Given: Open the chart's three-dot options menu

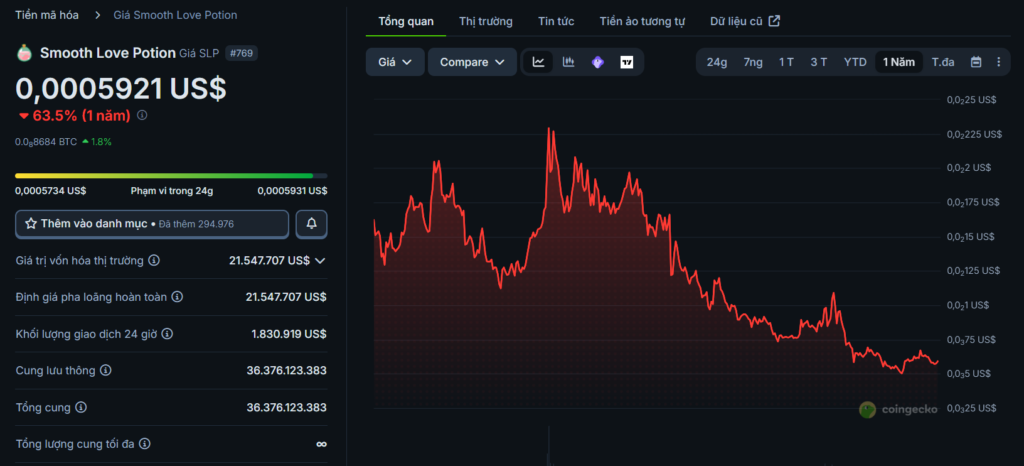Looking at the screenshot, I should pos(998,62).
